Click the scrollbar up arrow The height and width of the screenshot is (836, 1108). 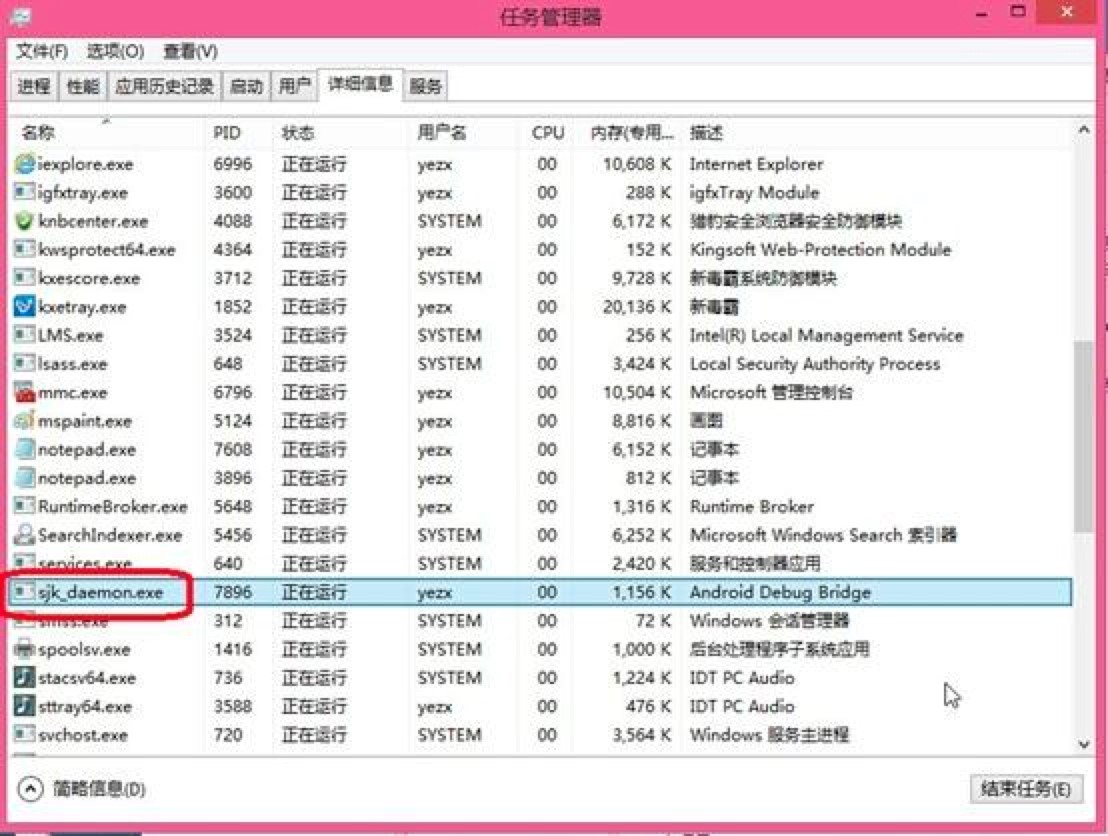tap(1083, 130)
